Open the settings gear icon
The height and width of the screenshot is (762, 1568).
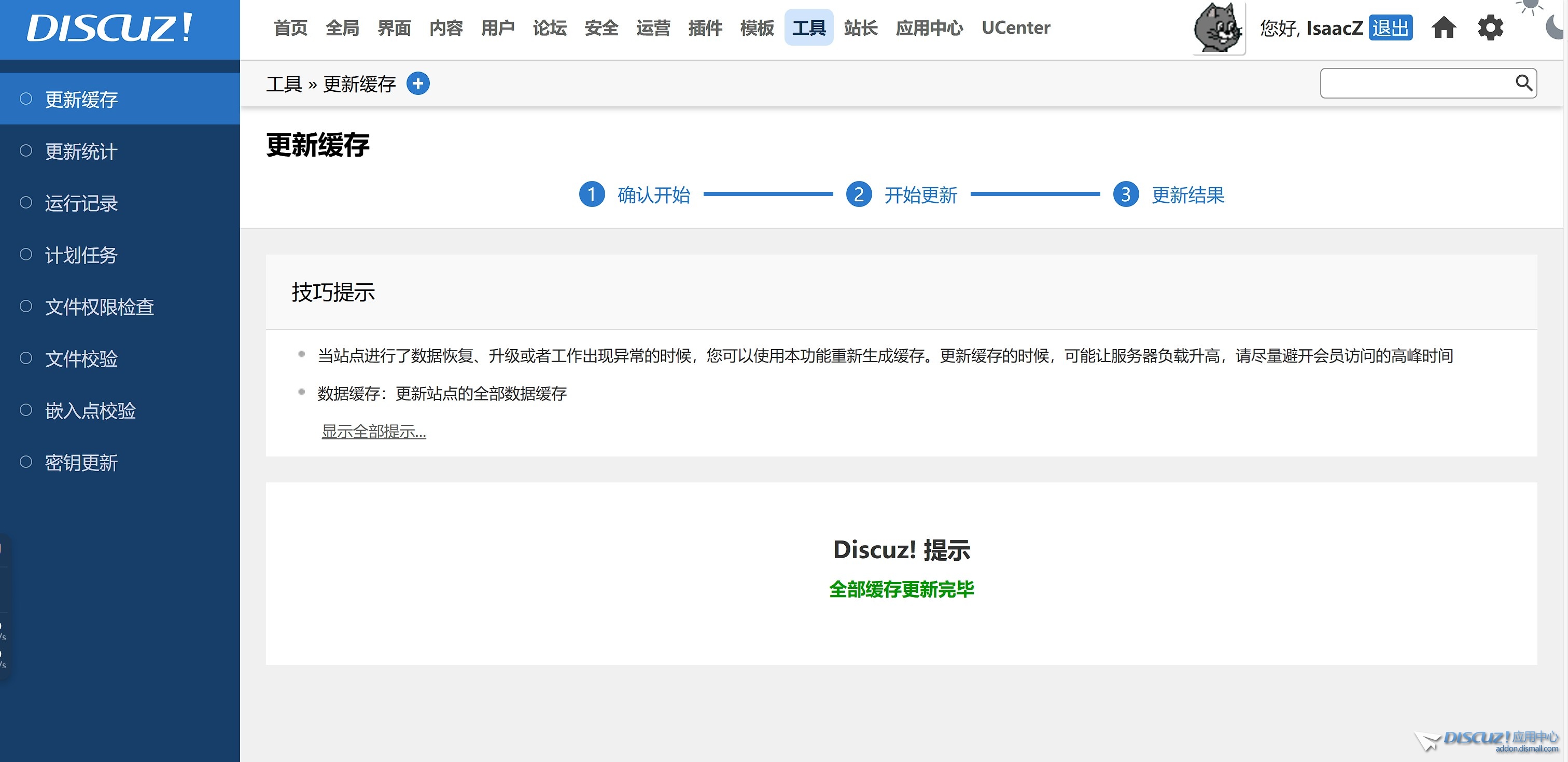coord(1490,28)
